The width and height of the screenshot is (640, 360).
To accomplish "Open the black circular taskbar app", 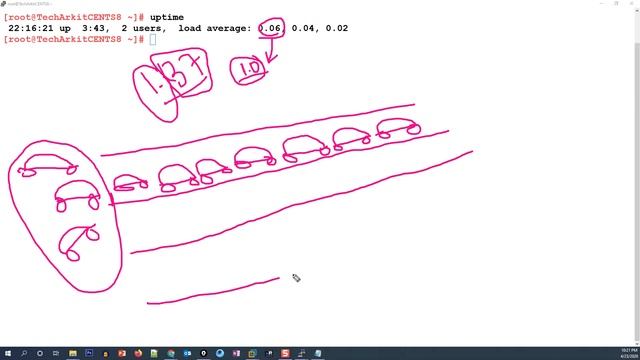I will point(203,353).
